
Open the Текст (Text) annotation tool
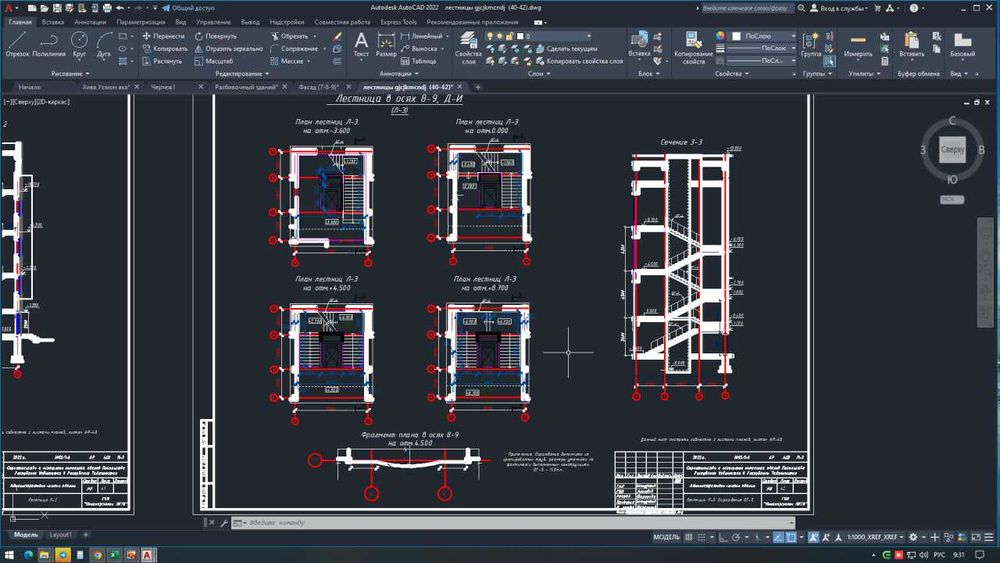361,43
